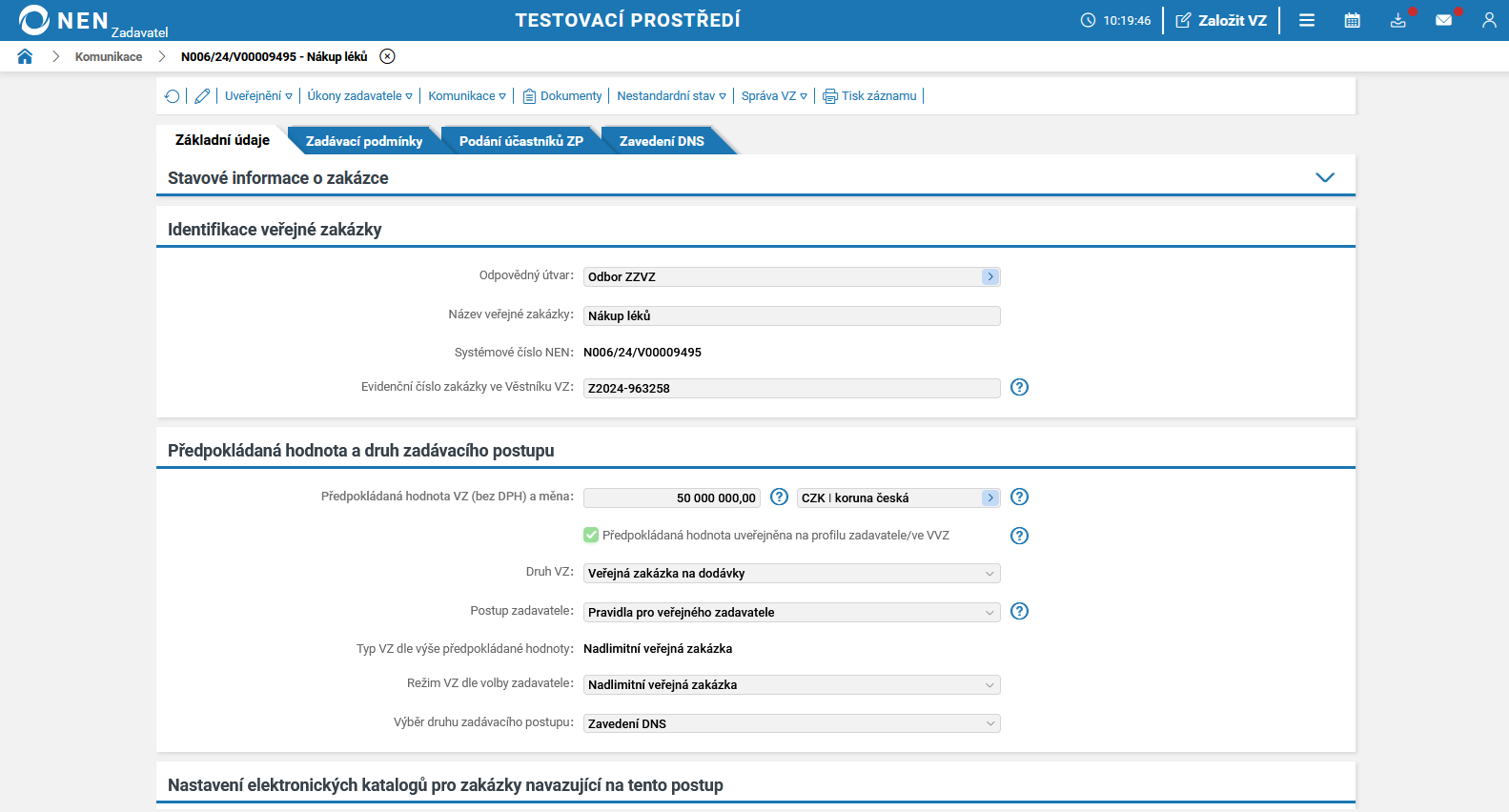Toggle Předpokládaná hodnota uveřejněna checkbox
The width and height of the screenshot is (1509, 812).
tap(591, 535)
